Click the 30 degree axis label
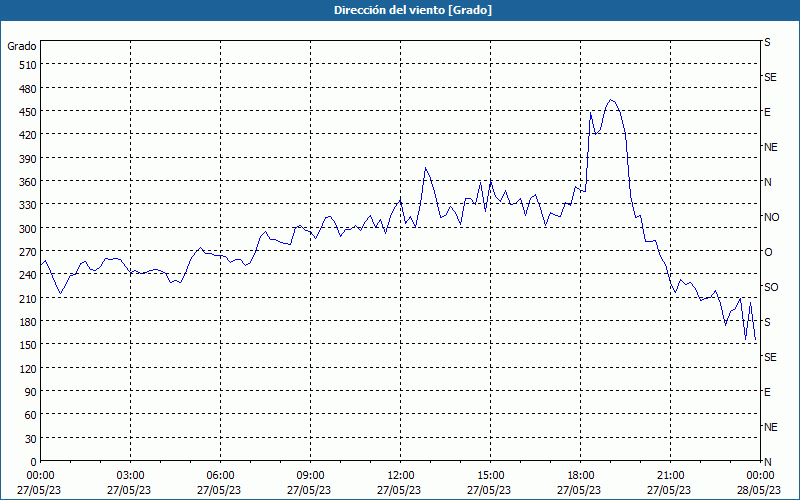This screenshot has width=800, height=500. [31, 439]
